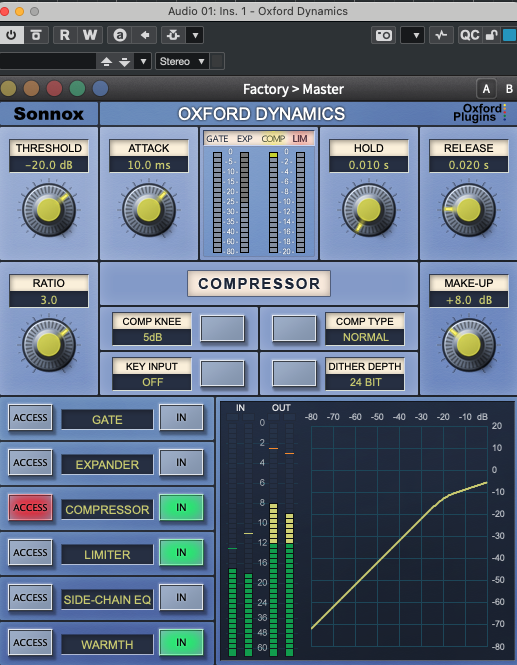
Task: Open Gate section with ACCESS button
Action: click(x=30, y=418)
